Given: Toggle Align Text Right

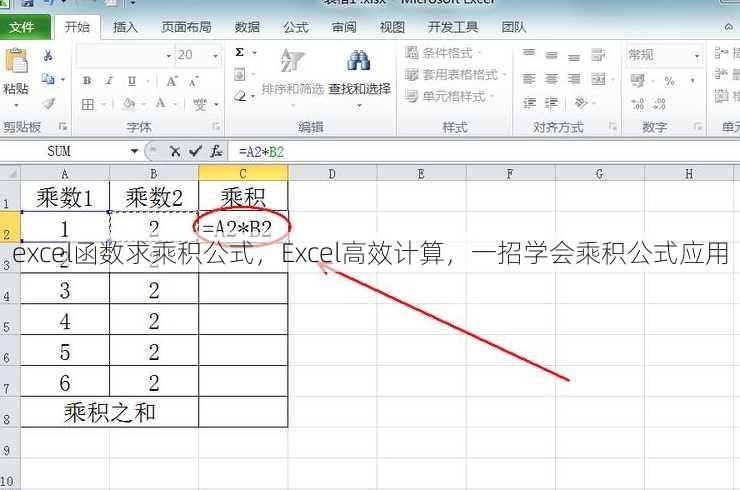Looking at the screenshot, I should point(574,79).
